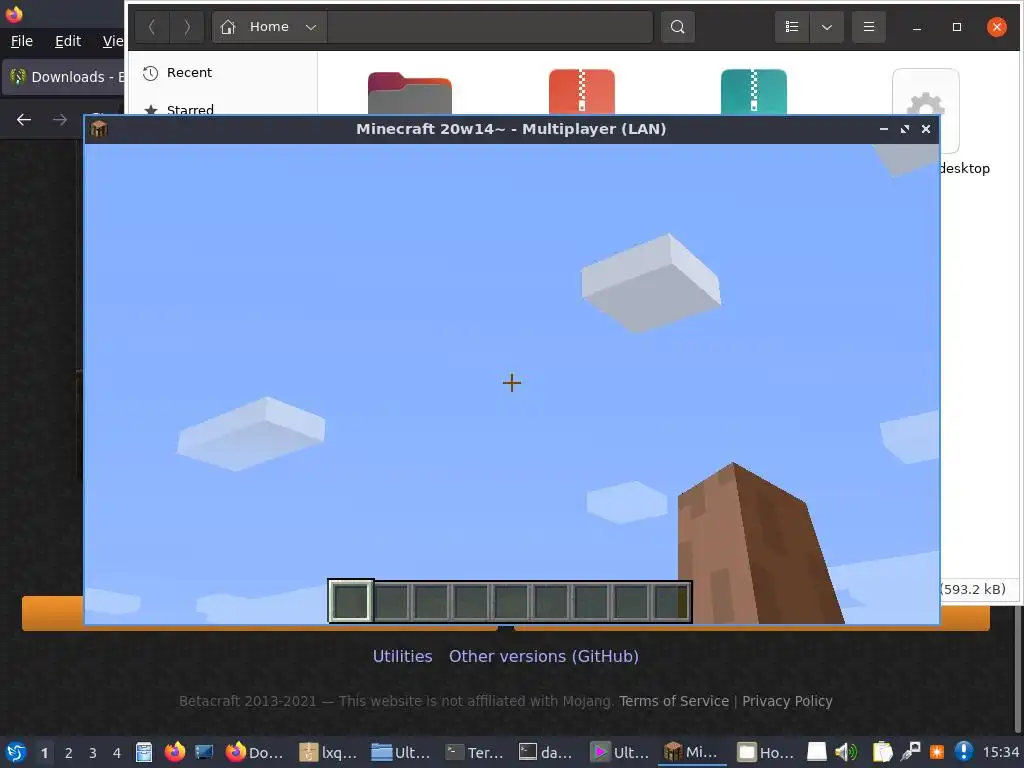Image resolution: width=1024 pixels, height=768 pixels.
Task: Open the clipboard tray icon
Action: click(x=882, y=752)
